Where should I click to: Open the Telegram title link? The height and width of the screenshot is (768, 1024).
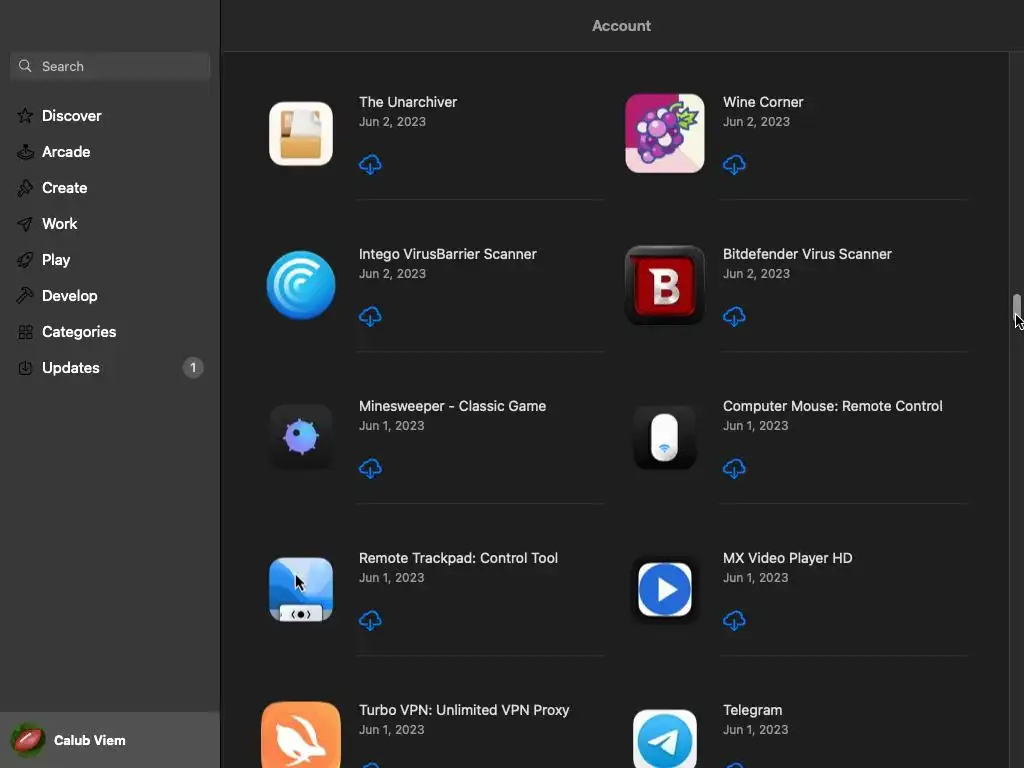(752, 710)
